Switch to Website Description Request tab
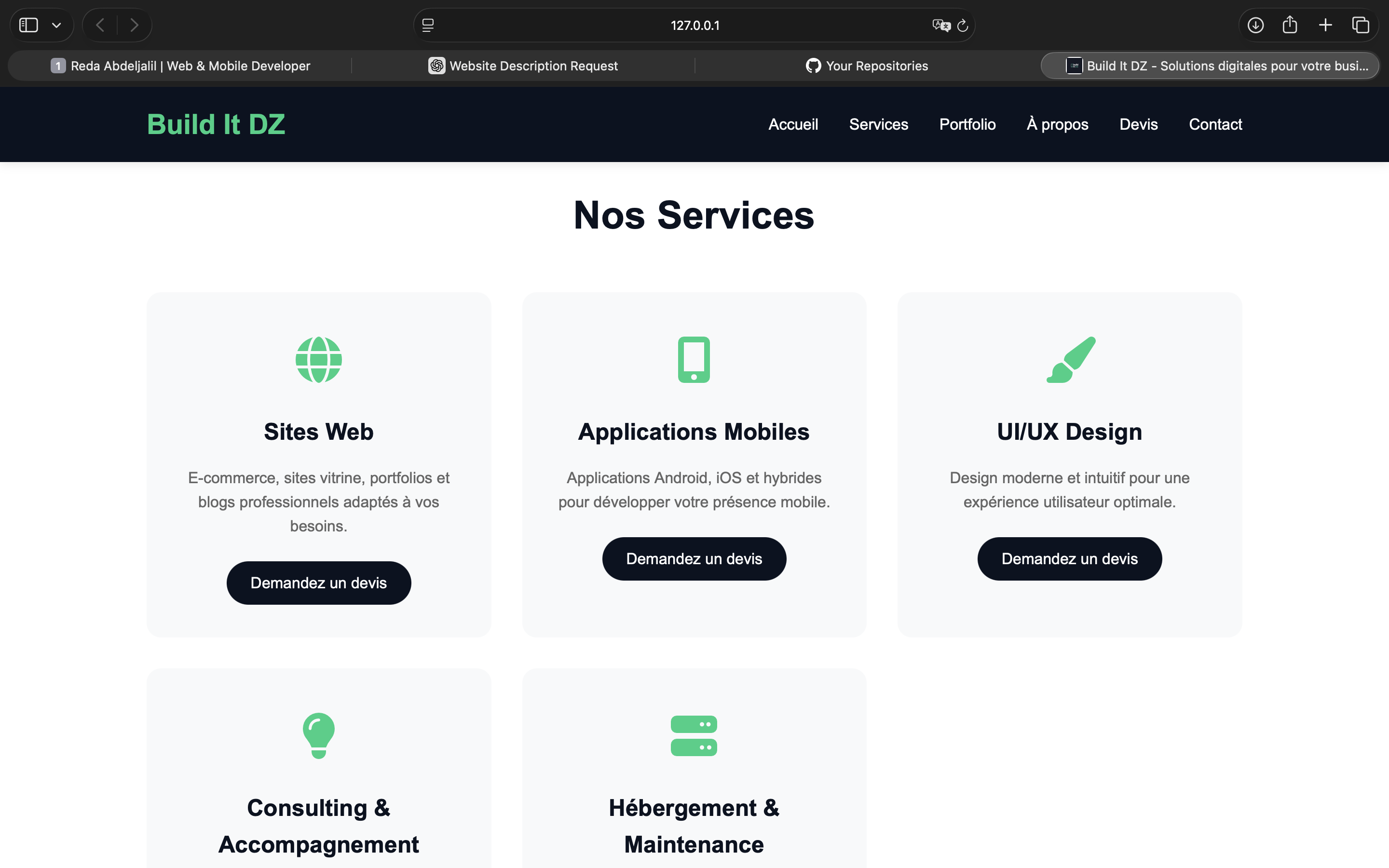 523,66
